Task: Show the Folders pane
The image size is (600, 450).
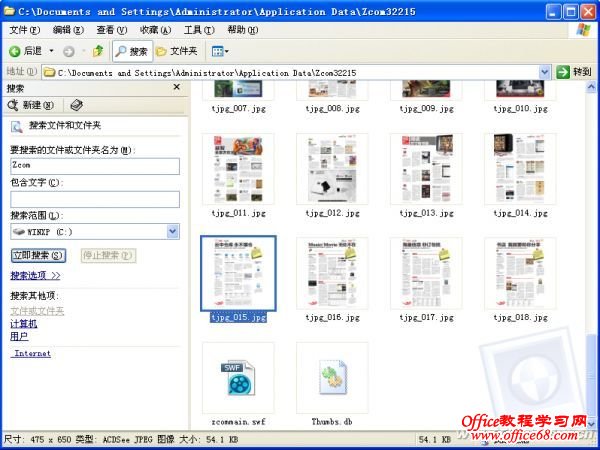Action: point(177,51)
